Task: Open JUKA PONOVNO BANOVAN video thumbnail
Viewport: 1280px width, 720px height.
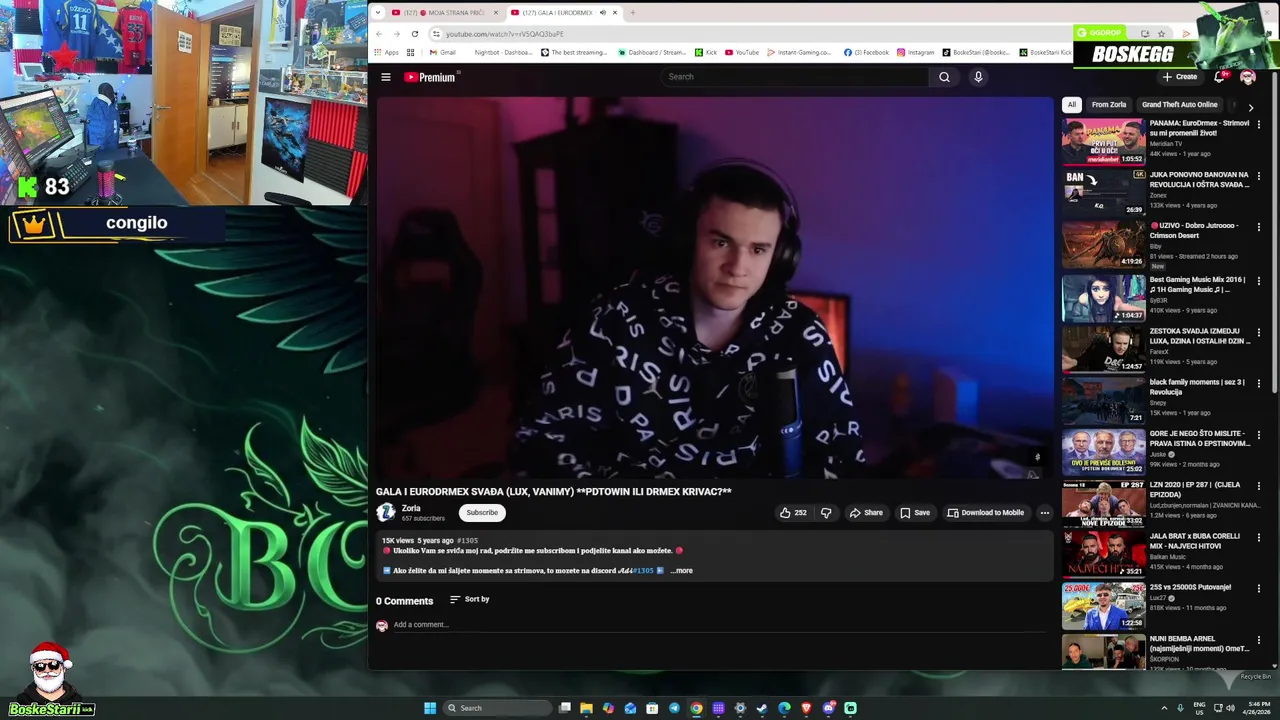Action: click(1103, 193)
